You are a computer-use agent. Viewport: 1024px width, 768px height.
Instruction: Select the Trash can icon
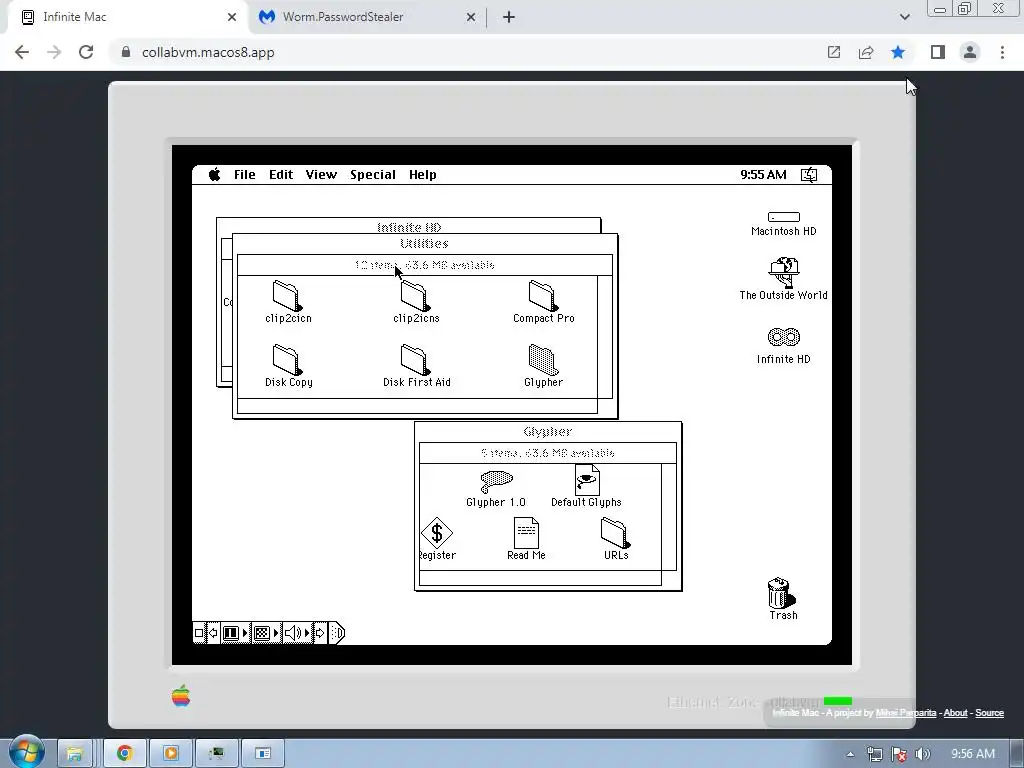coord(782,592)
